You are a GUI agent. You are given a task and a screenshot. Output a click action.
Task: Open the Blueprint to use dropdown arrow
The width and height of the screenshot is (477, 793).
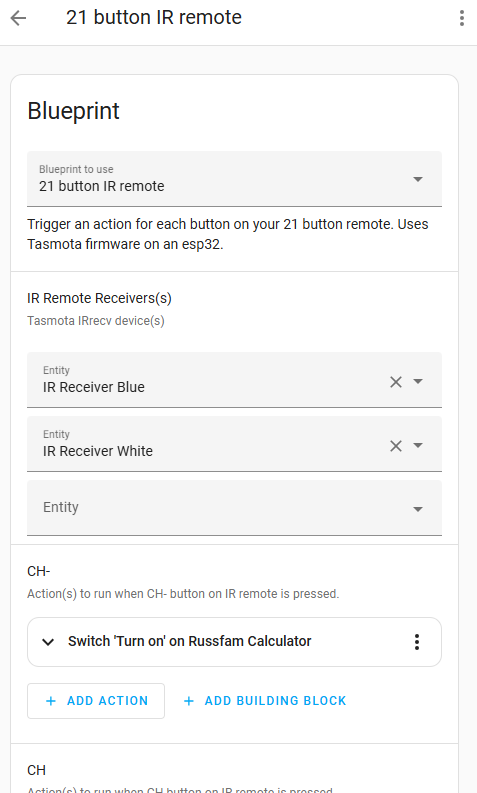[x=418, y=179]
